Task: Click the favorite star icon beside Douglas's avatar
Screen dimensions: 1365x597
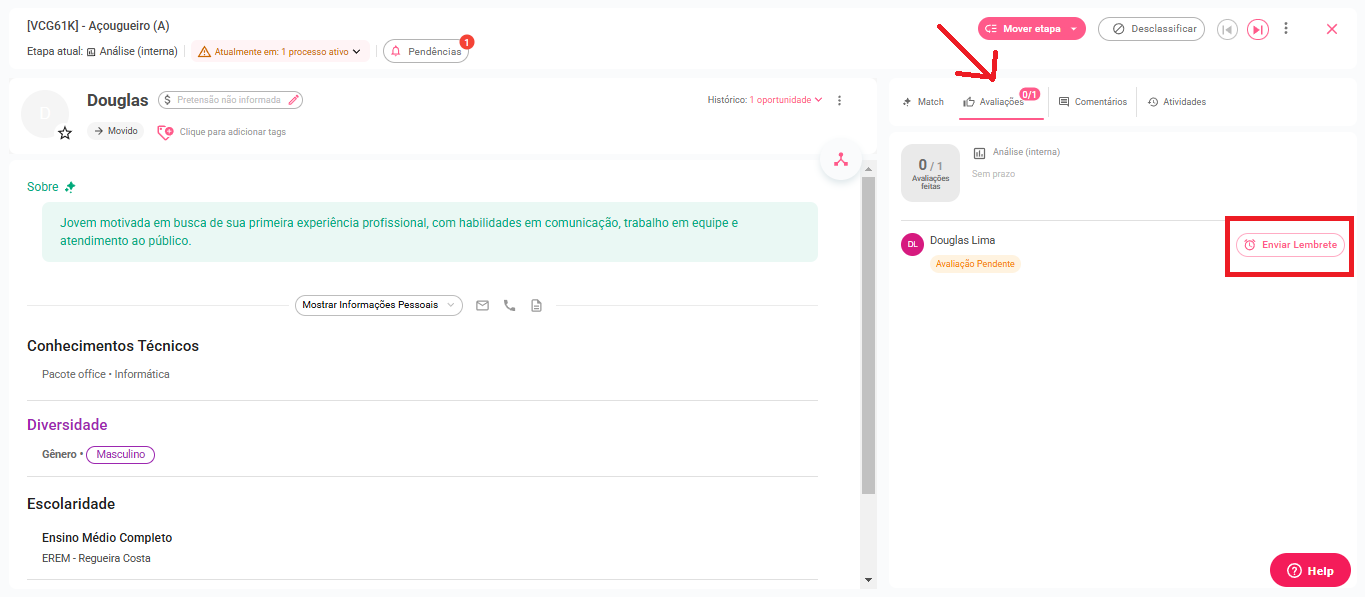Action: coord(65,133)
